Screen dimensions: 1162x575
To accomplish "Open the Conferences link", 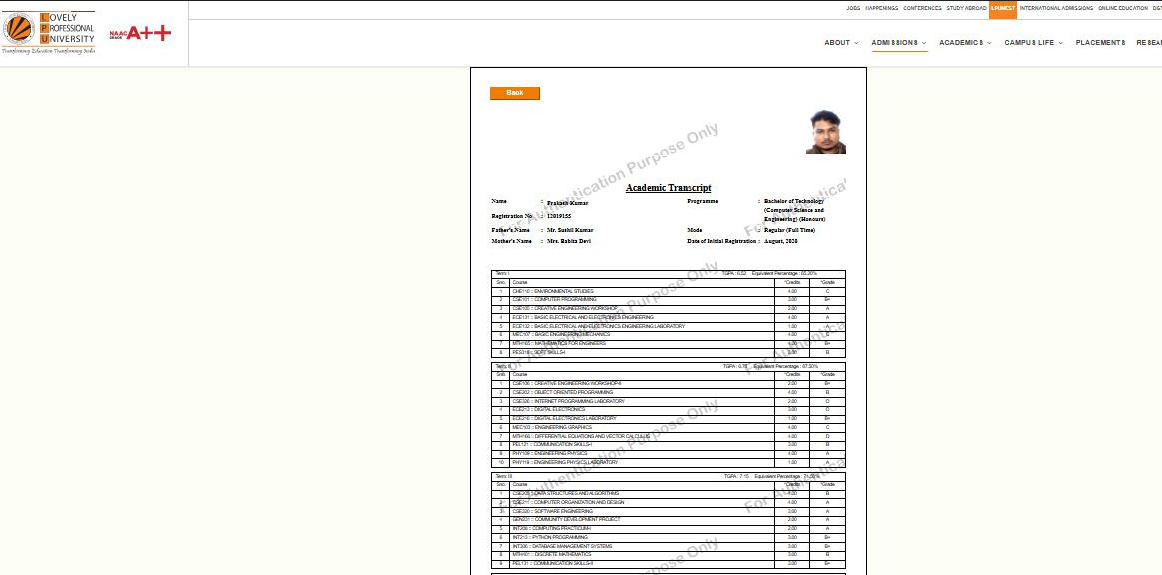I will pyautogui.click(x=922, y=8).
